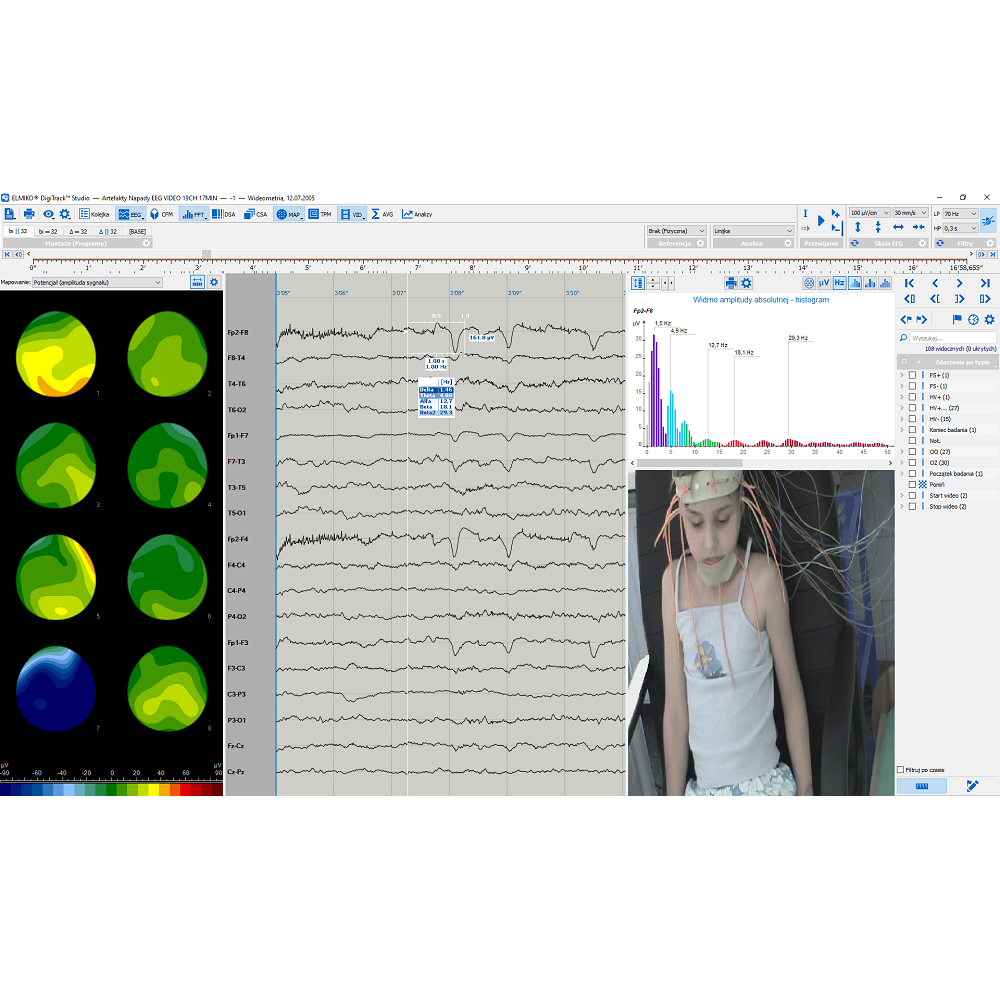
Task: Click the Kolejka button
Action: point(94,214)
